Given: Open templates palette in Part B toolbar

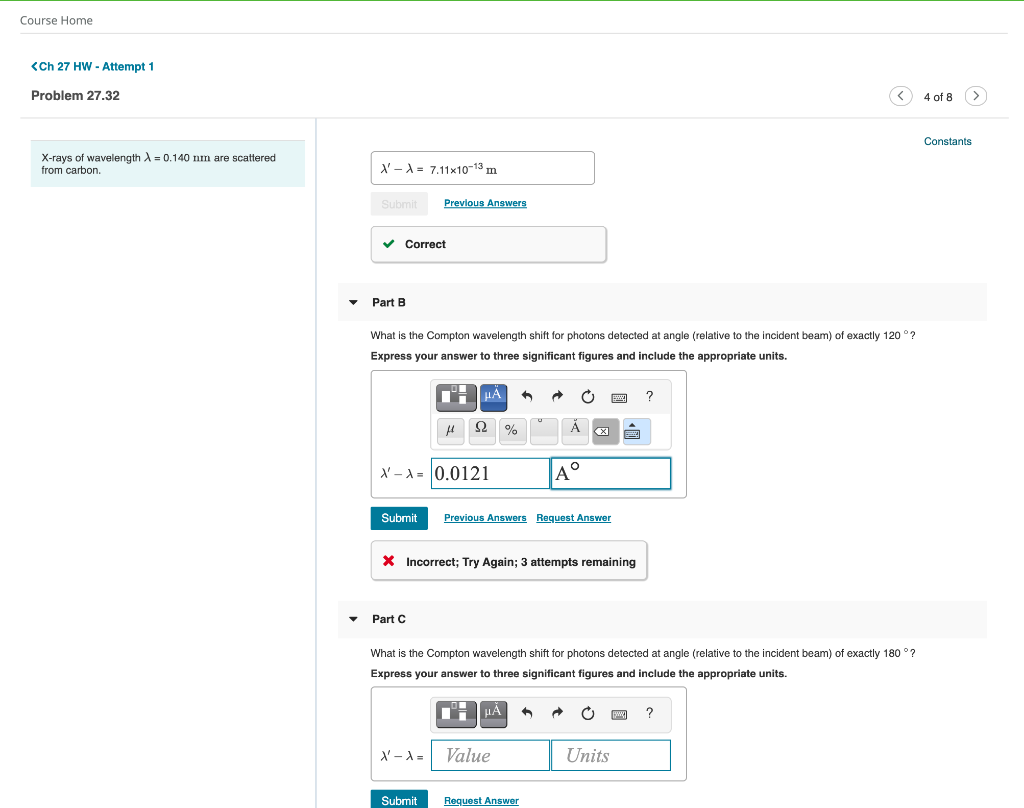Looking at the screenshot, I should [456, 396].
